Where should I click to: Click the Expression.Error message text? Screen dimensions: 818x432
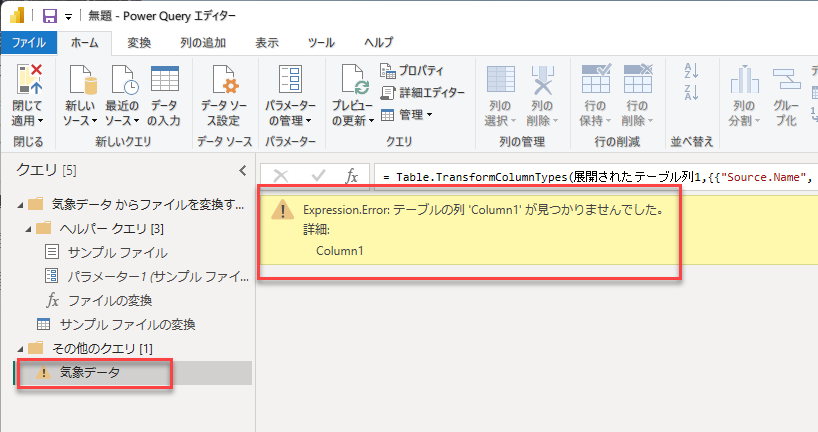tap(483, 210)
